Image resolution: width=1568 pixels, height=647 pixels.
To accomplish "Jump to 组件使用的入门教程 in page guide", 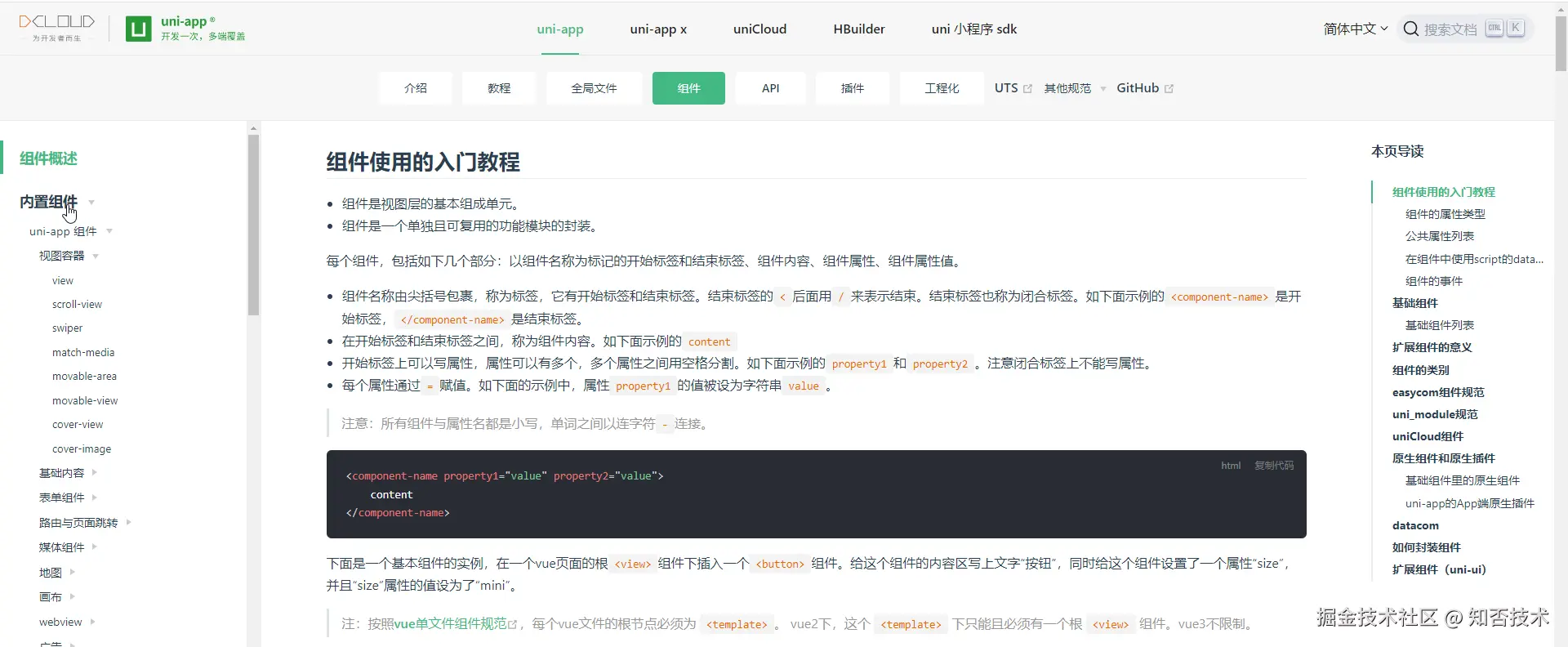I will 1444,192.
